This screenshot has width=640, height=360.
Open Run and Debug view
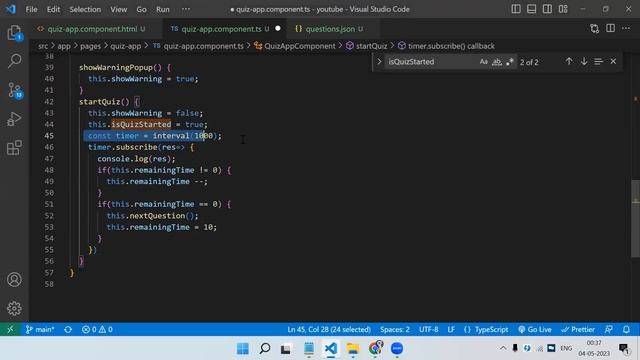(14, 119)
